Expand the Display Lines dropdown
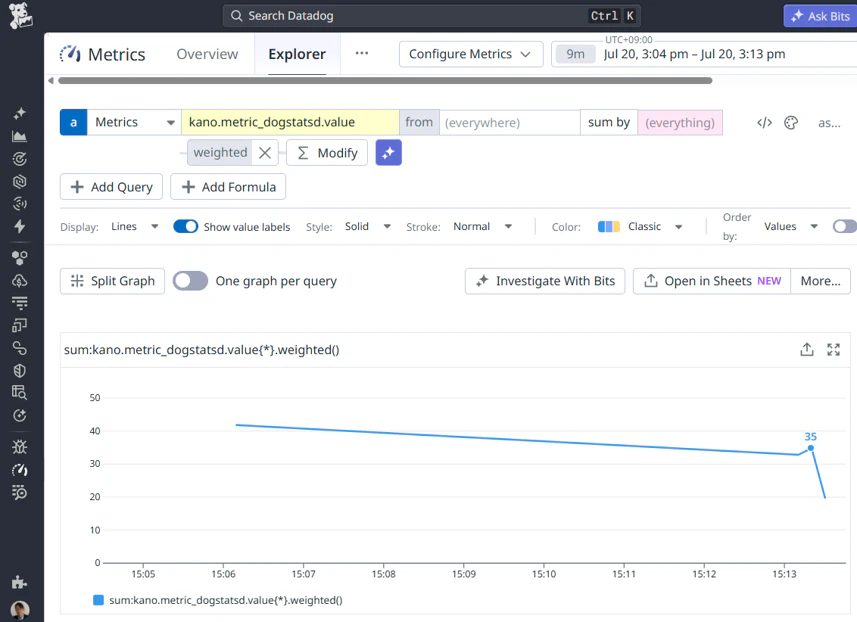The width and height of the screenshot is (857, 622). pyautogui.click(x=134, y=226)
